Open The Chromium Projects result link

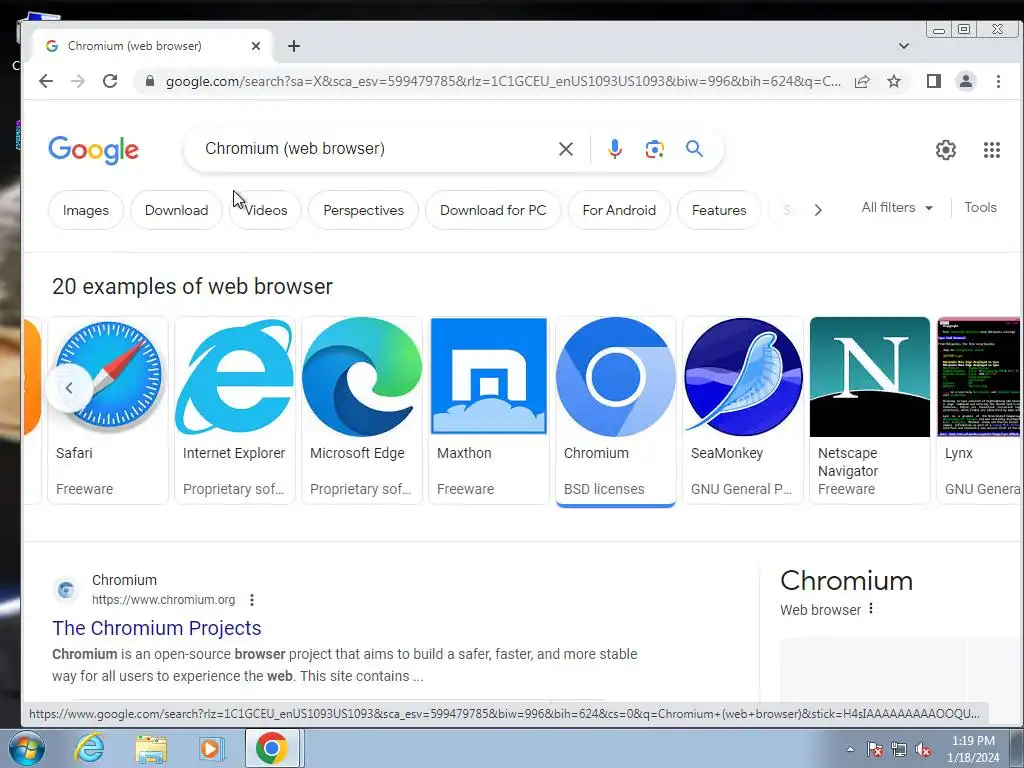pos(157,628)
